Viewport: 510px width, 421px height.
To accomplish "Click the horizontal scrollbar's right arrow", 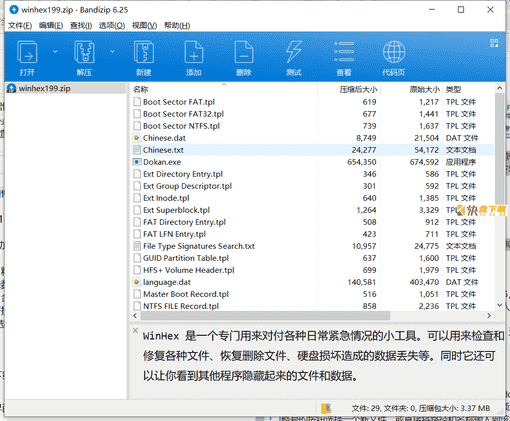I will pos(489,315).
